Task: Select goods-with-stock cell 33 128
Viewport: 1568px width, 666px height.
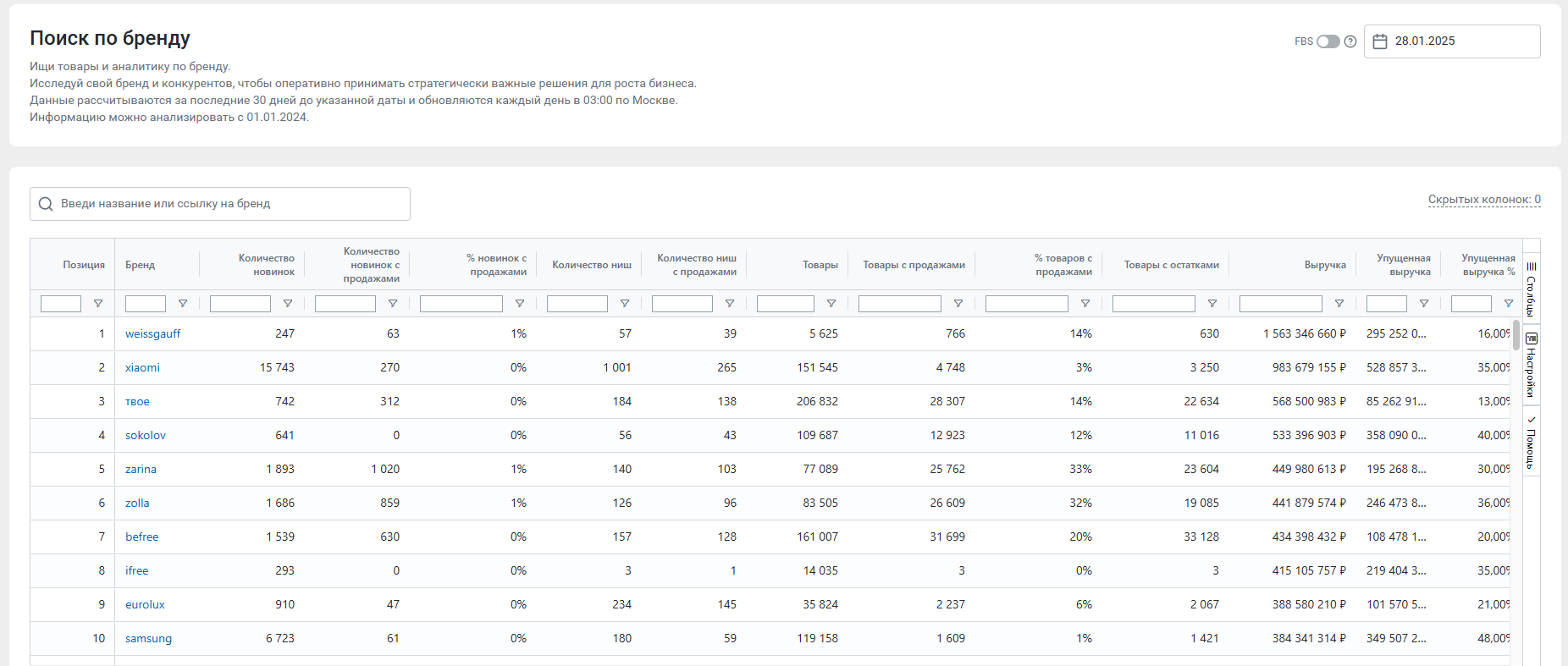Action: [1201, 537]
